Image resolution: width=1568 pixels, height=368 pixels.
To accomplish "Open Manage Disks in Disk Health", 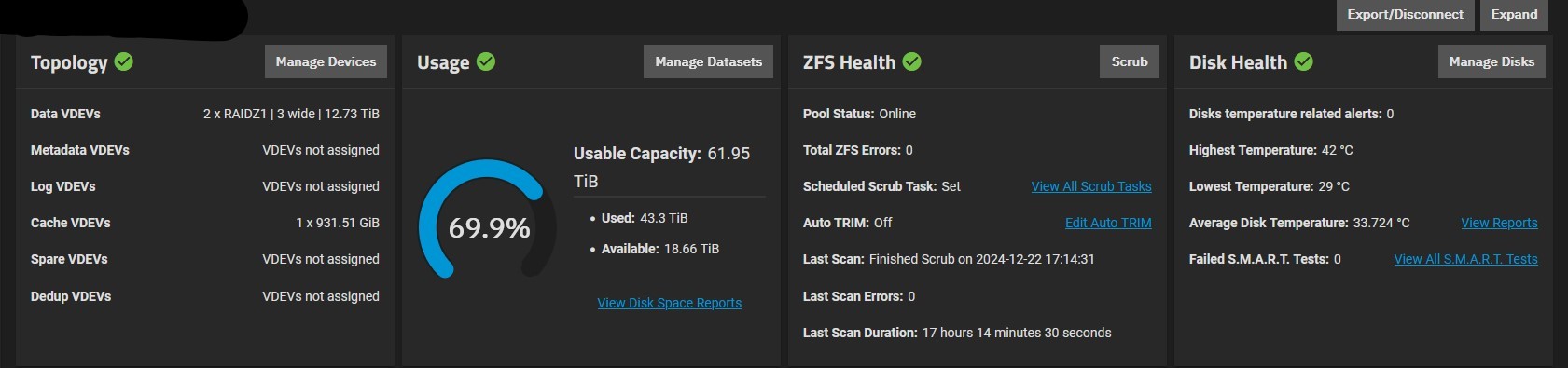I will [1492, 61].
